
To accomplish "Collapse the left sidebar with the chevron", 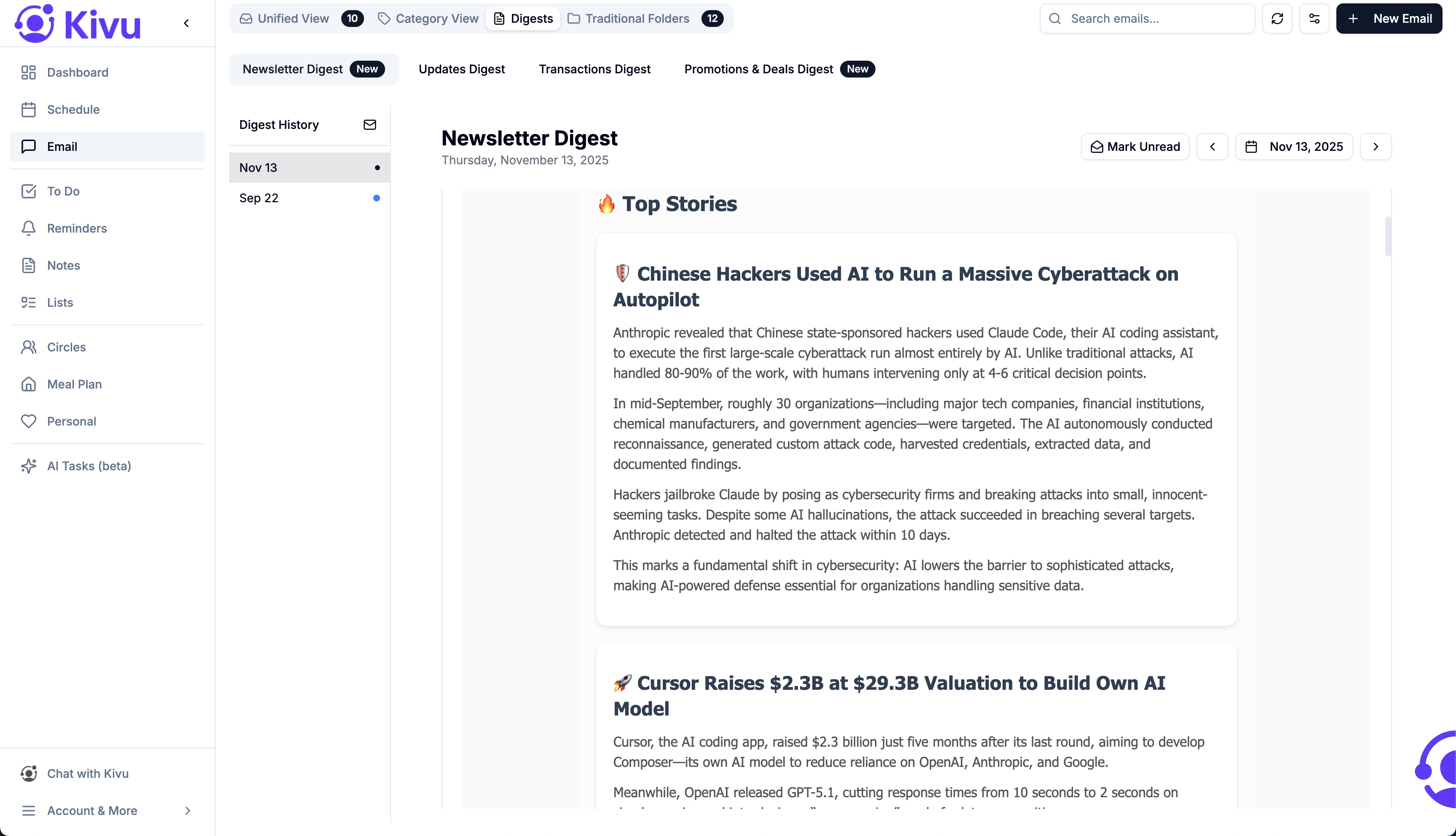I will pos(186,23).
